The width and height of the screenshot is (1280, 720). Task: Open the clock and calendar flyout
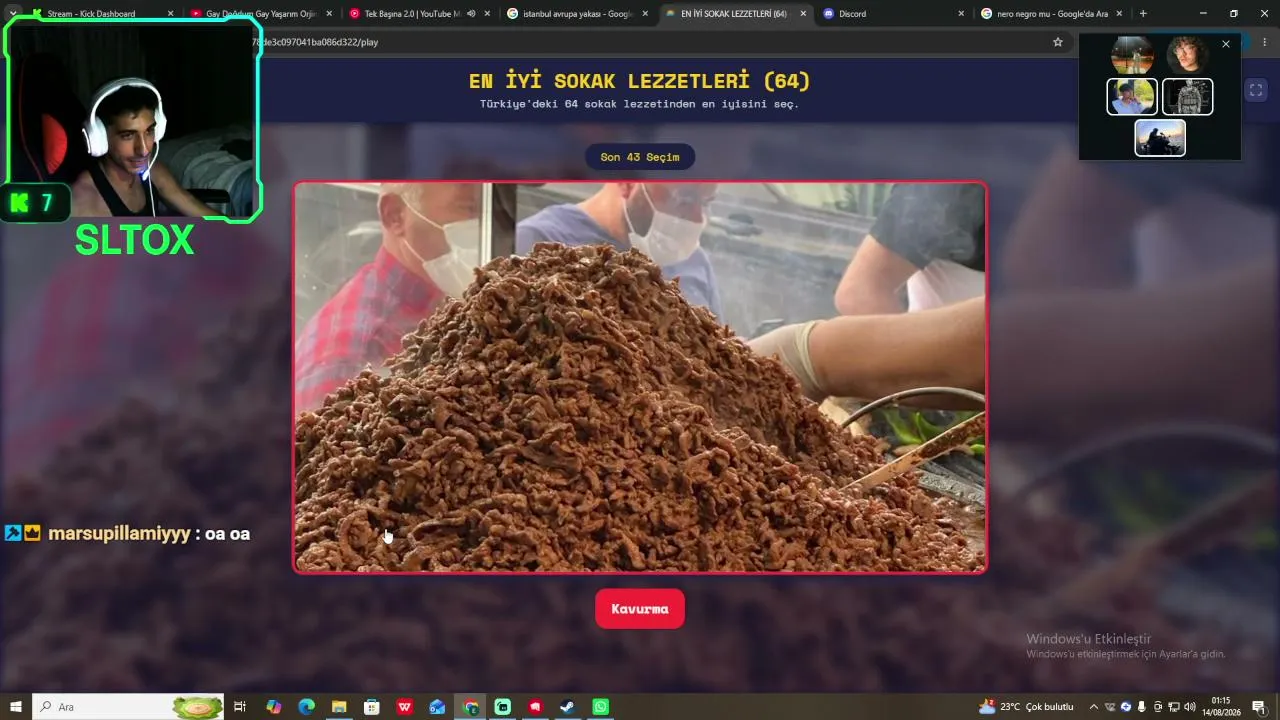[1221, 707]
